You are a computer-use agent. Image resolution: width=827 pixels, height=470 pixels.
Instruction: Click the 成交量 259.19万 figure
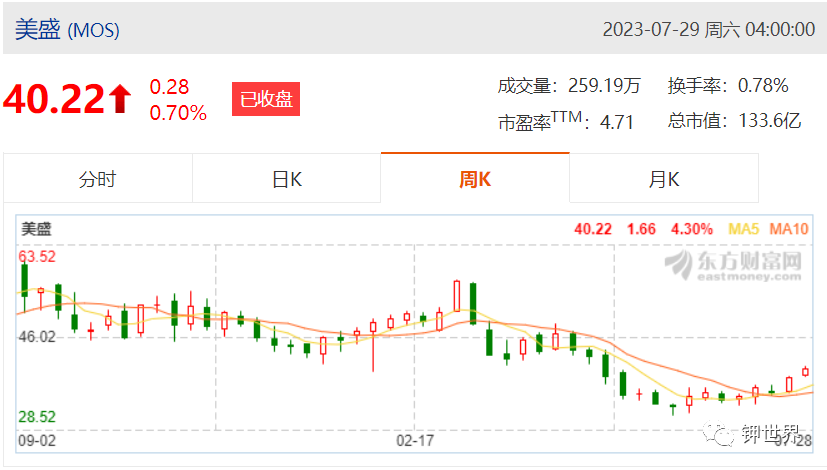(x=569, y=85)
